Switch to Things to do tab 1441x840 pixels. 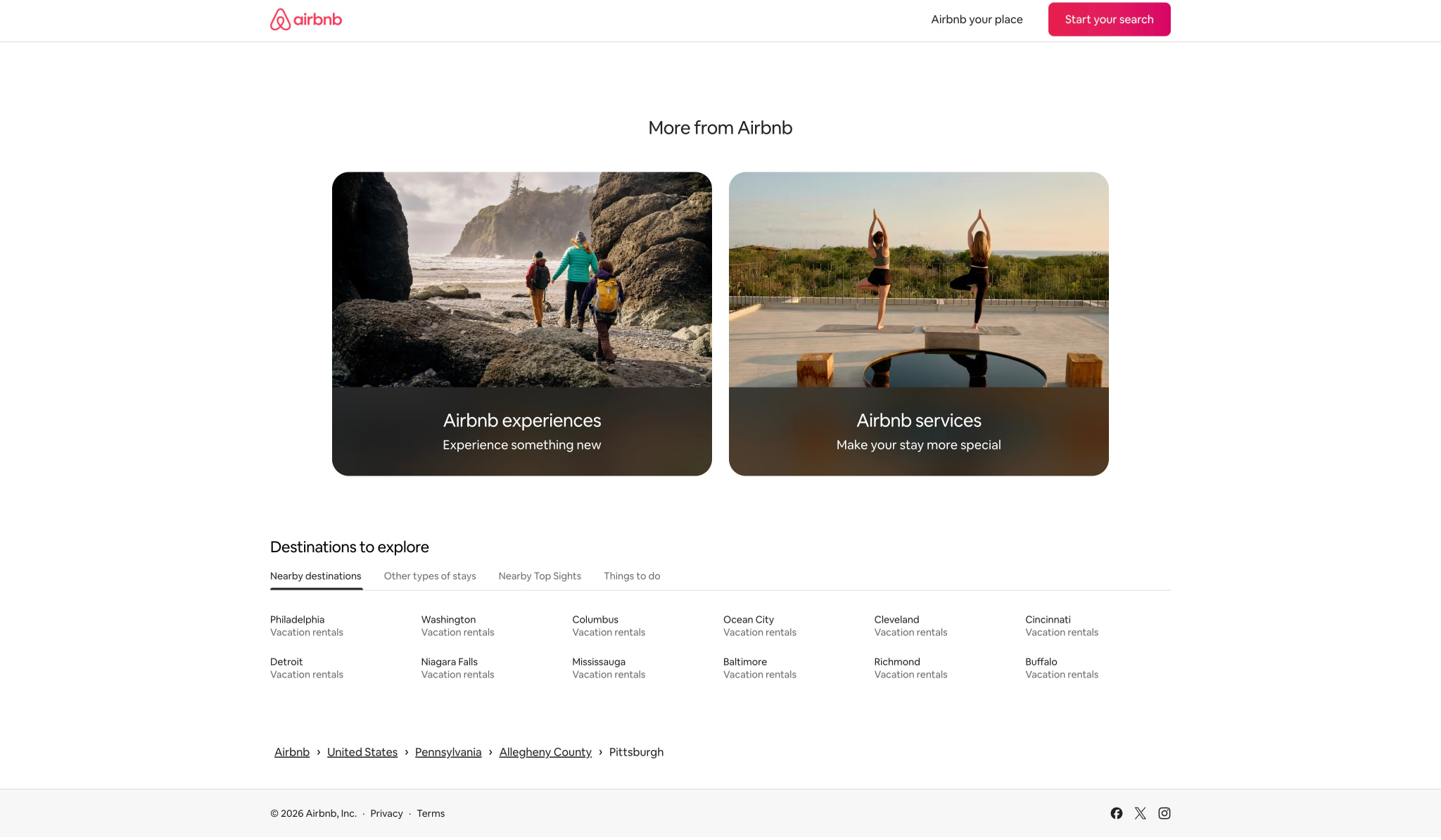pos(632,576)
